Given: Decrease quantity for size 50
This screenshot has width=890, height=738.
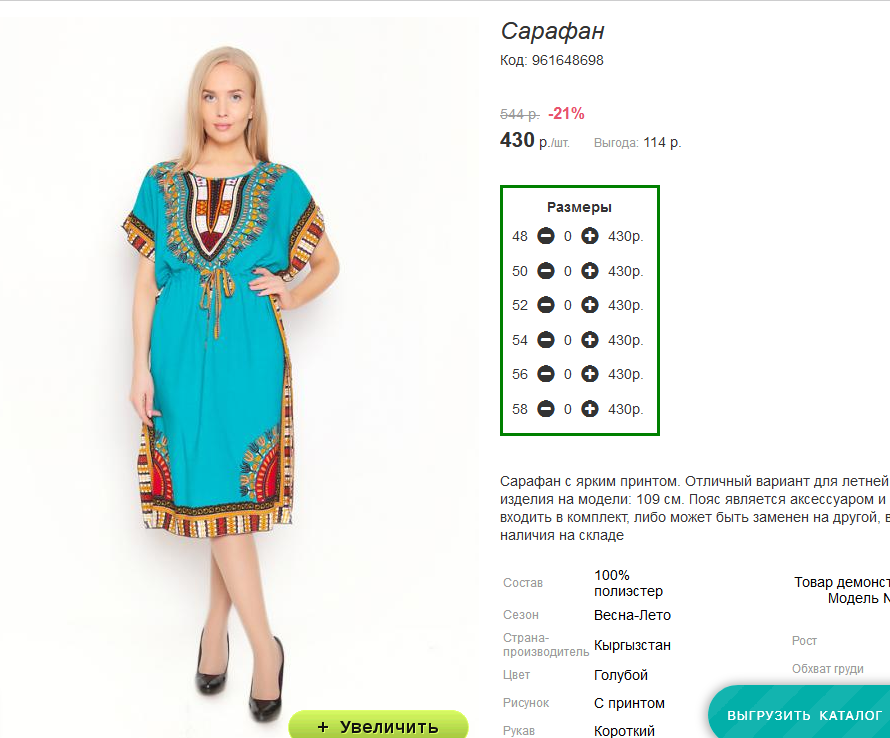Looking at the screenshot, I should (x=546, y=271).
